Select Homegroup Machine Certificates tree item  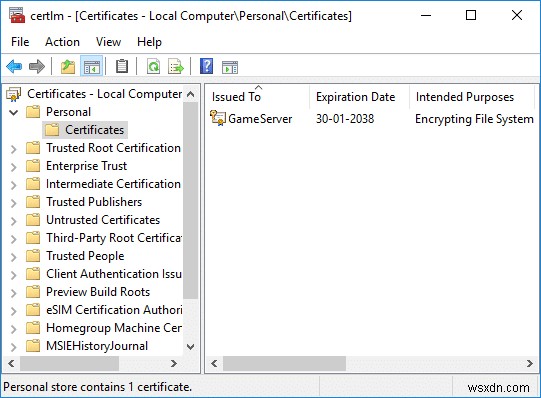(114, 328)
